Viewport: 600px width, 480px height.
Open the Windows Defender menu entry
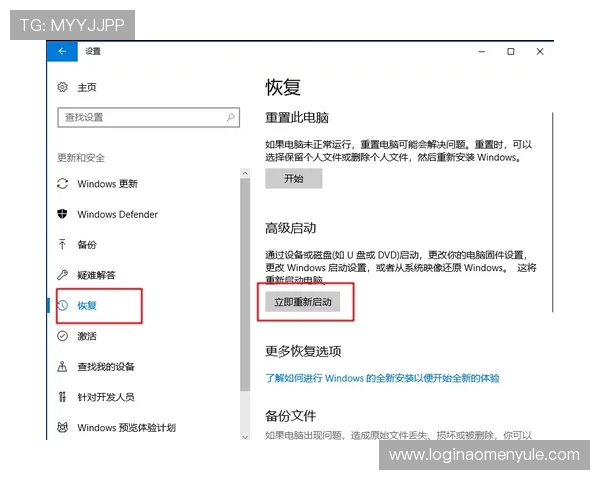pos(117,214)
